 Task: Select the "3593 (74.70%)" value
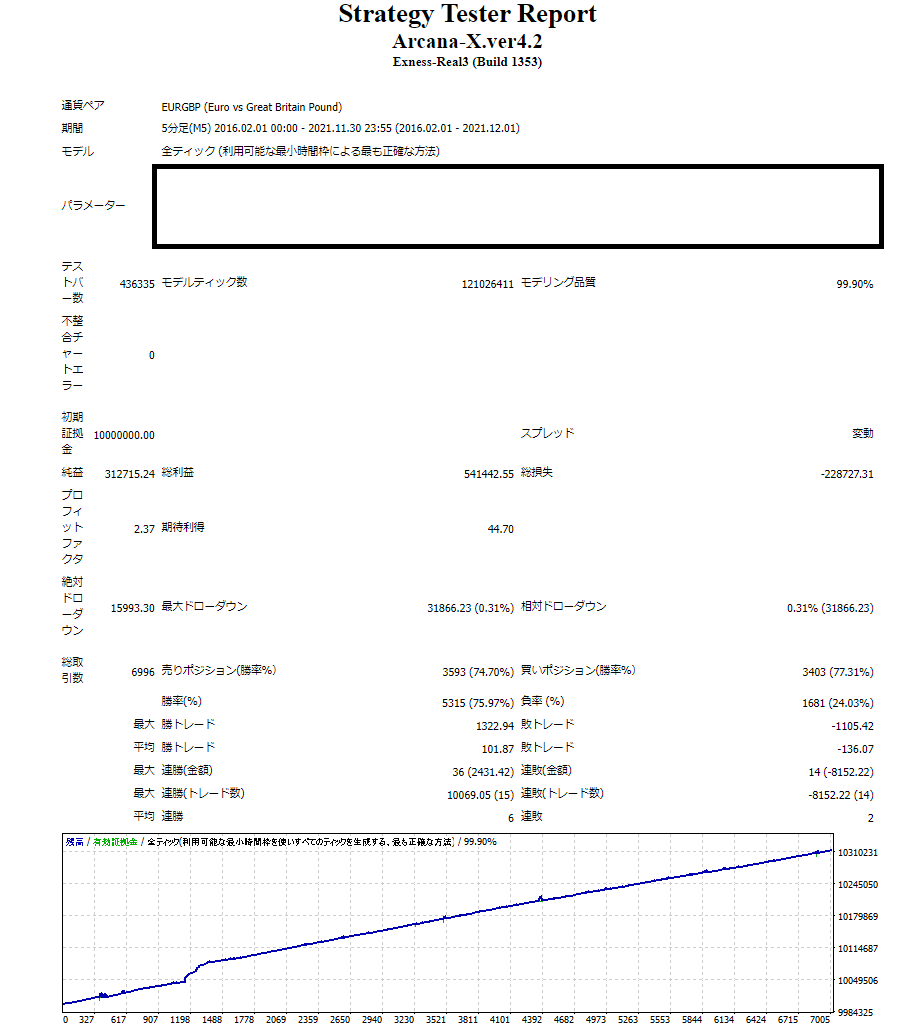coord(478,672)
